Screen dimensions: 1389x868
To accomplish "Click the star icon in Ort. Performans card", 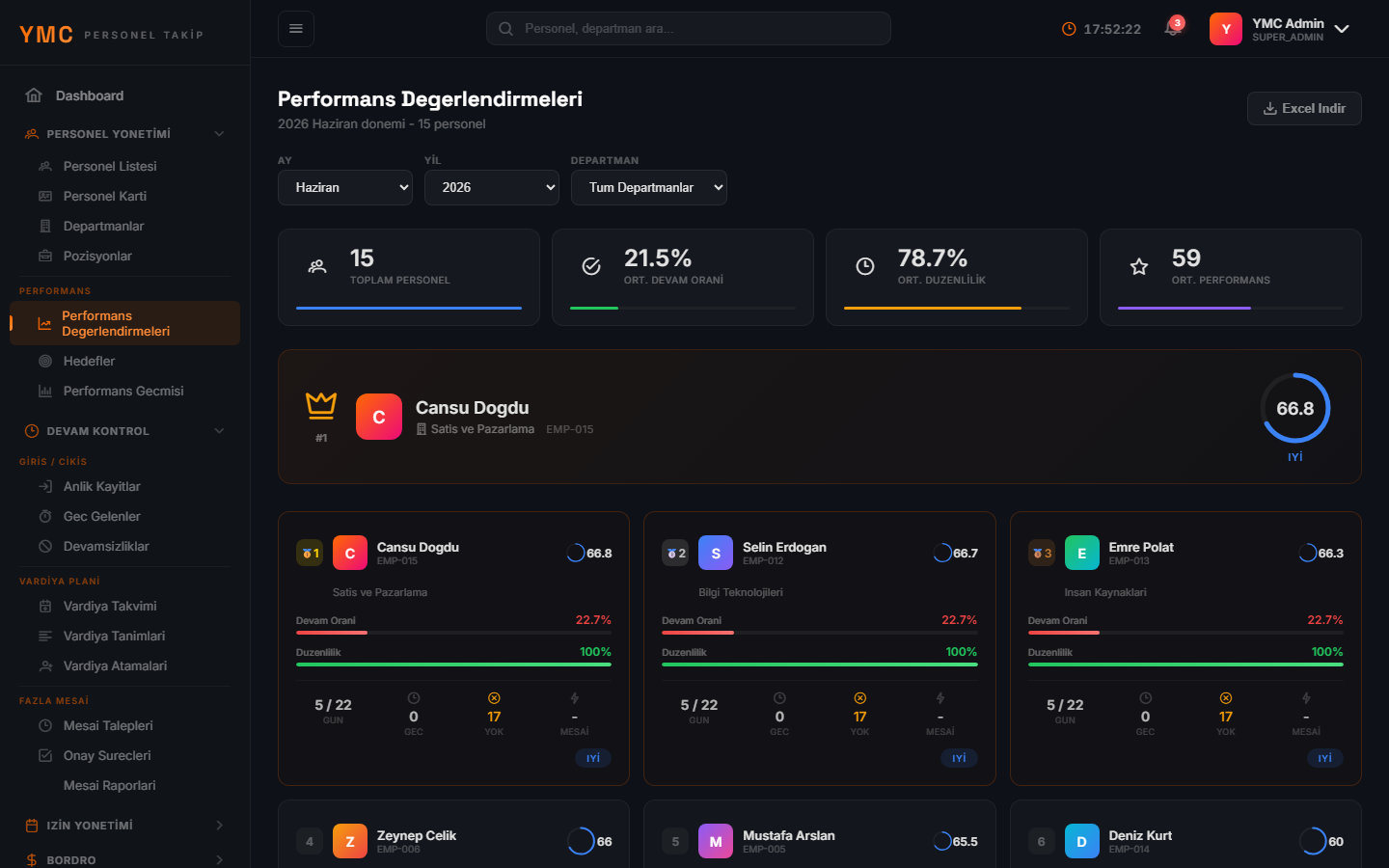I will coord(1139,266).
